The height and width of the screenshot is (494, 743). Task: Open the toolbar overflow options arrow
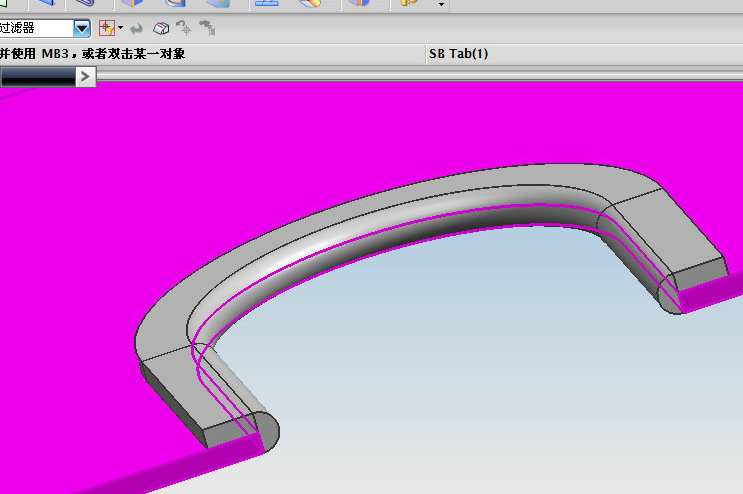[441, 4]
